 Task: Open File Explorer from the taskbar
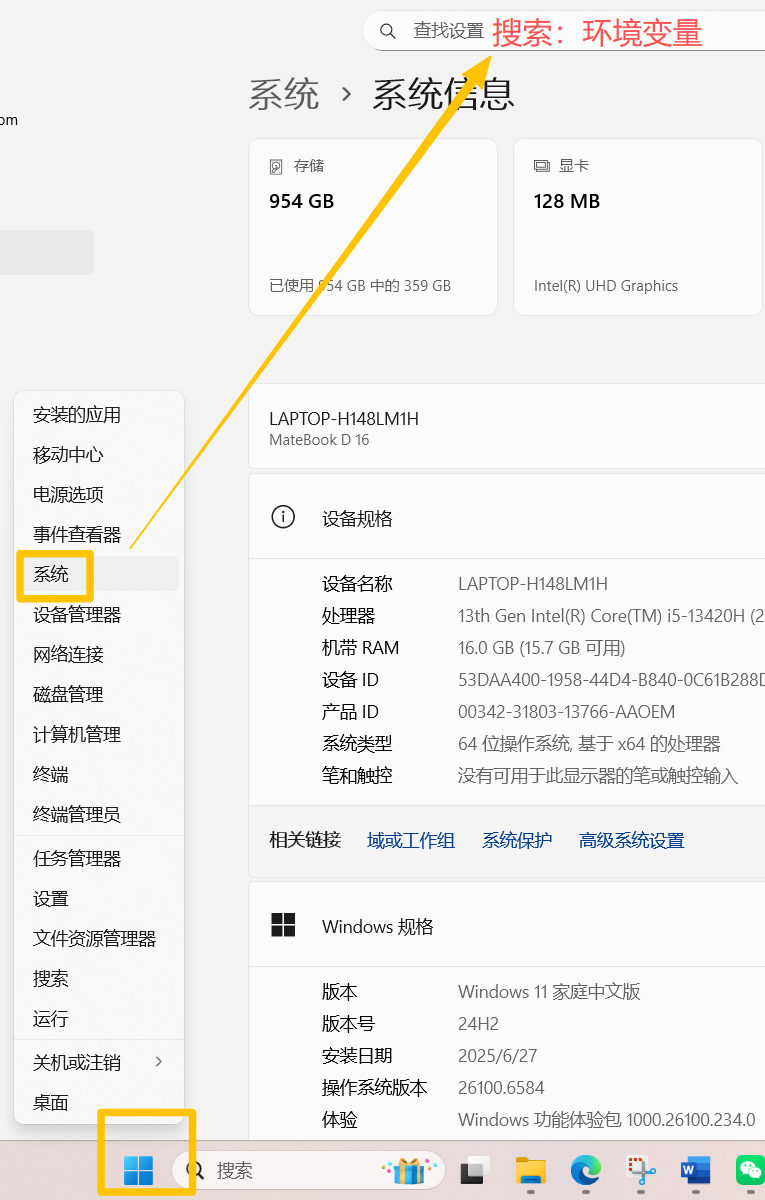coord(530,1170)
